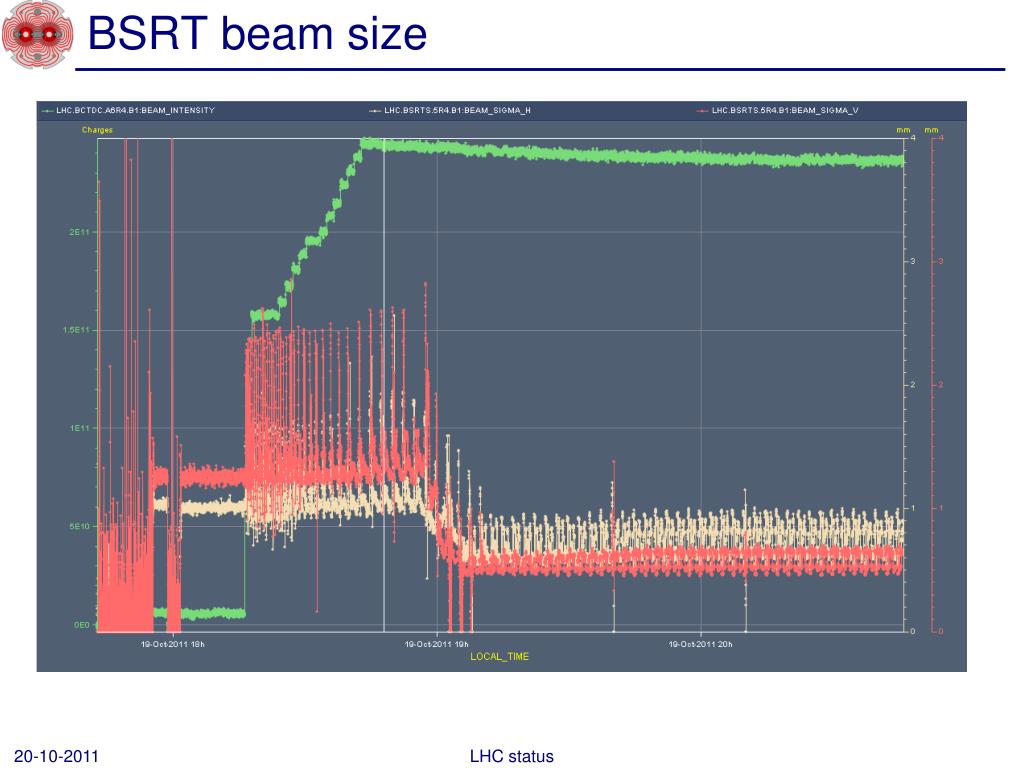Click the 1E11 y-axis tick label

(79, 428)
